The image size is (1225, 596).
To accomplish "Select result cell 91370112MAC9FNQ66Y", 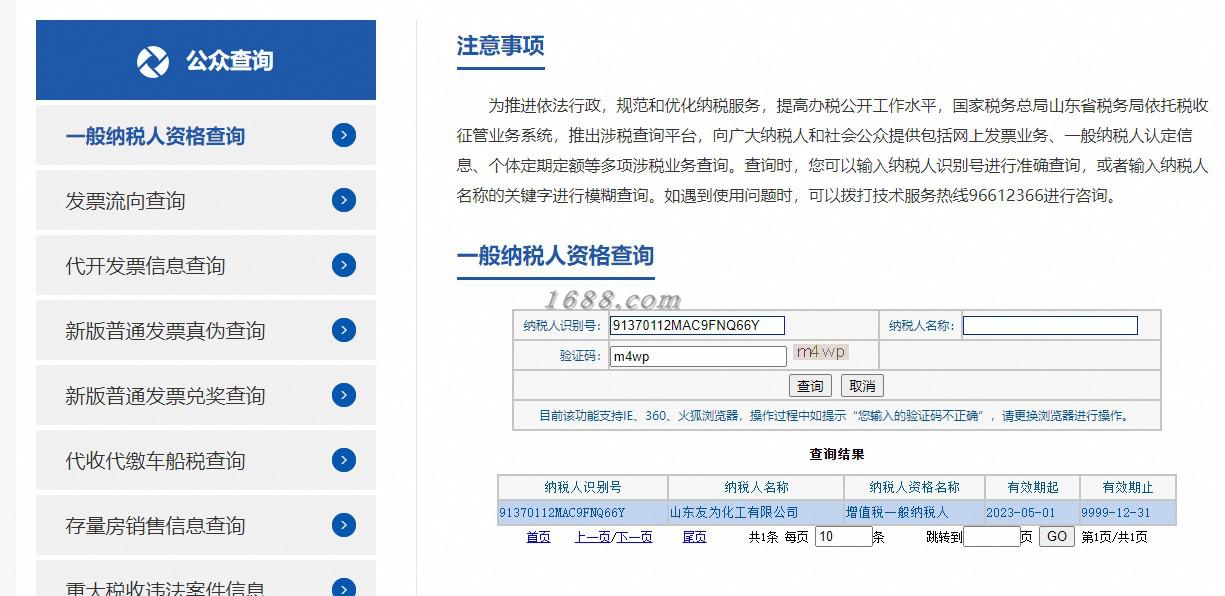I will click(582, 513).
